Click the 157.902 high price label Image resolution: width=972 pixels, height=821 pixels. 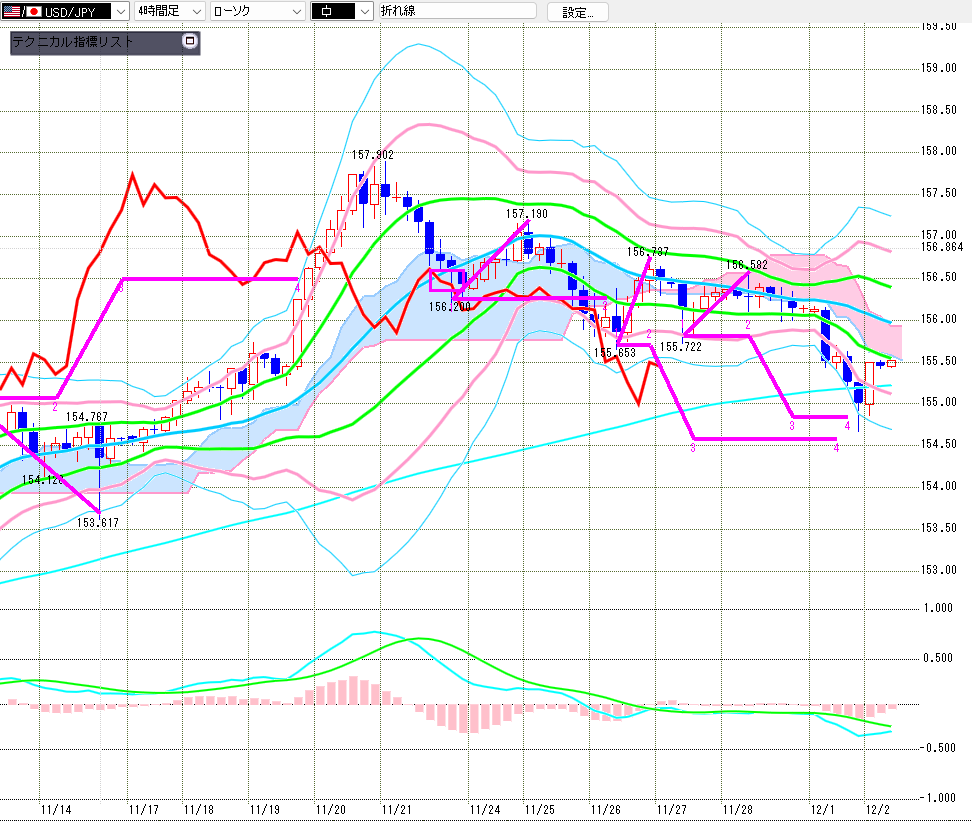[x=372, y=155]
